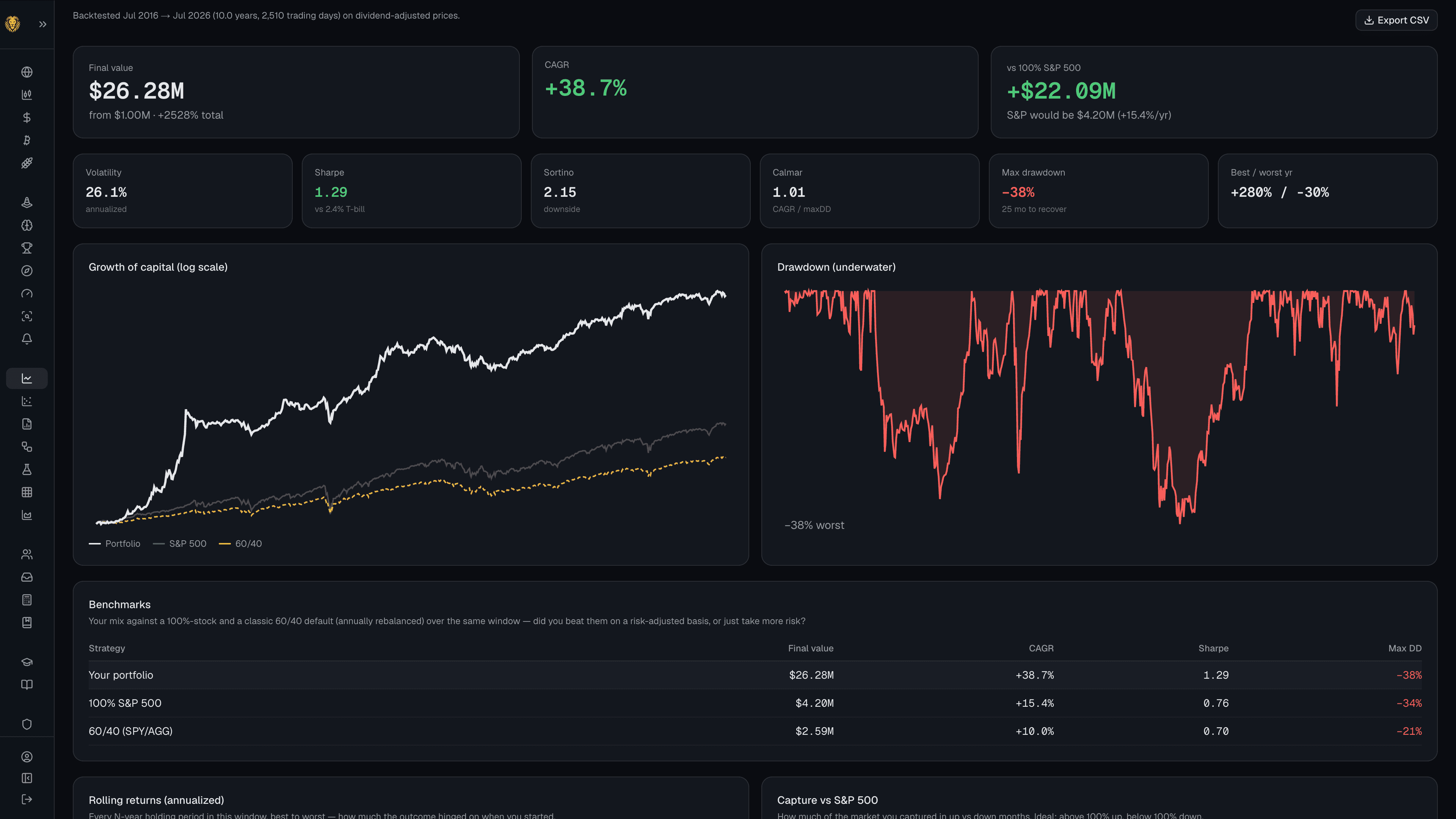Open the flask lab icon
This screenshot has width=1456, height=819.
[27, 470]
